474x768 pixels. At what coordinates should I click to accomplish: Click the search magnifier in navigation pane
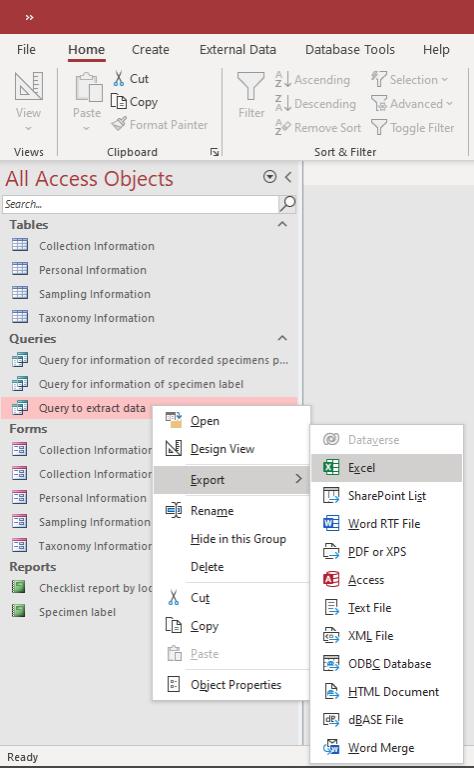tap(287, 204)
